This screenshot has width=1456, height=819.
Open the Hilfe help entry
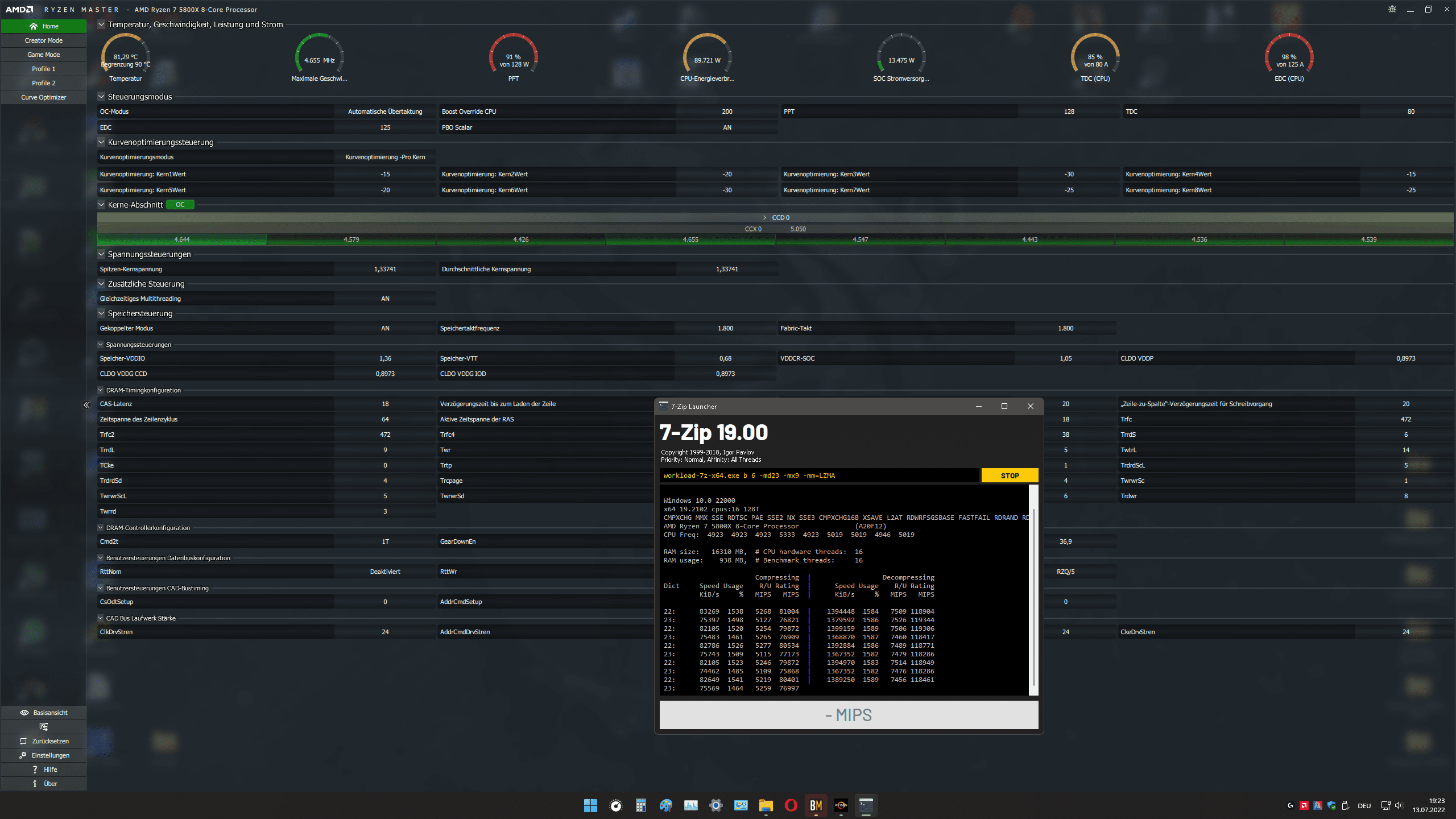click(44, 770)
